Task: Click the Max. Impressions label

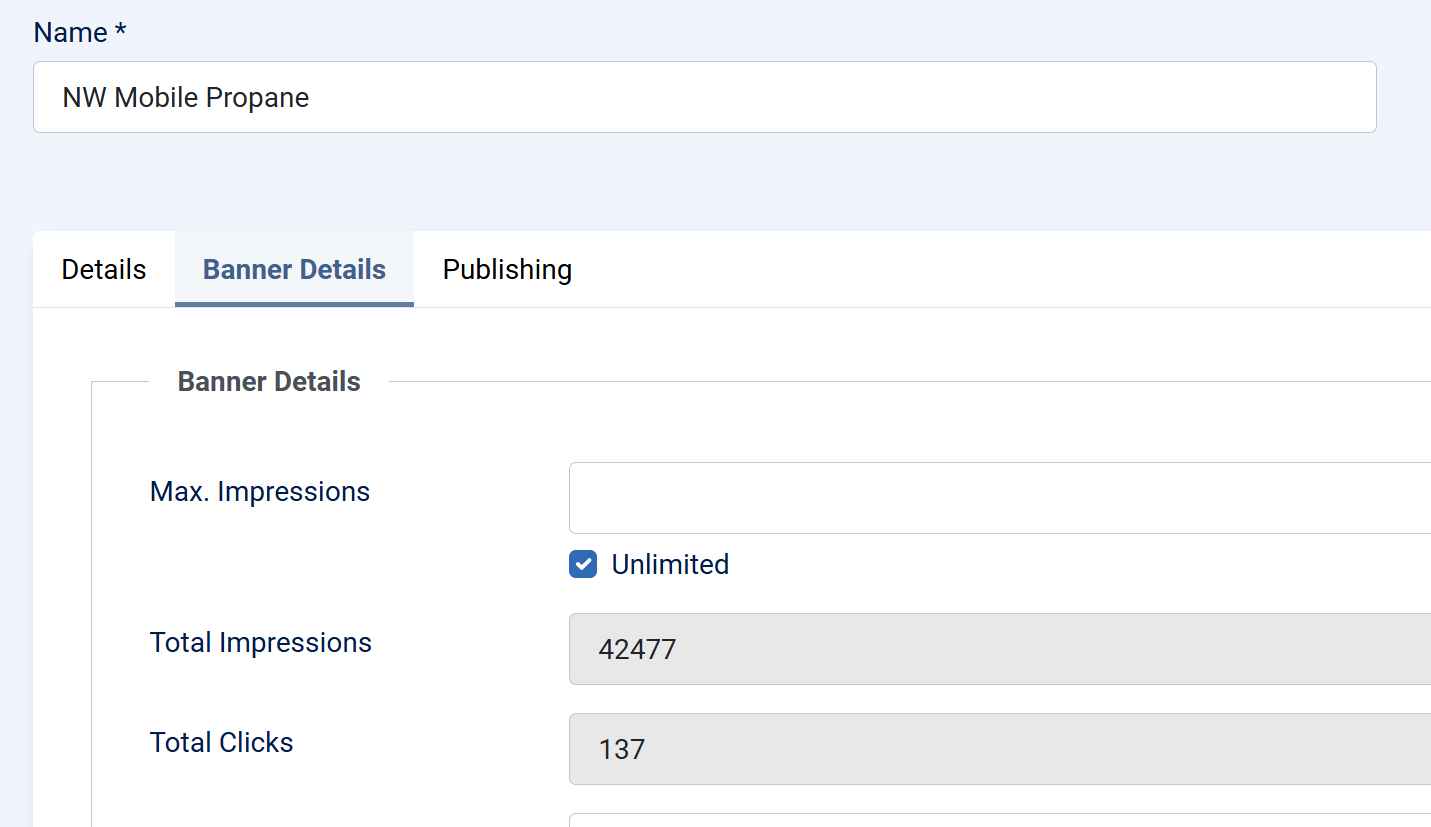Action: pyautogui.click(x=260, y=492)
